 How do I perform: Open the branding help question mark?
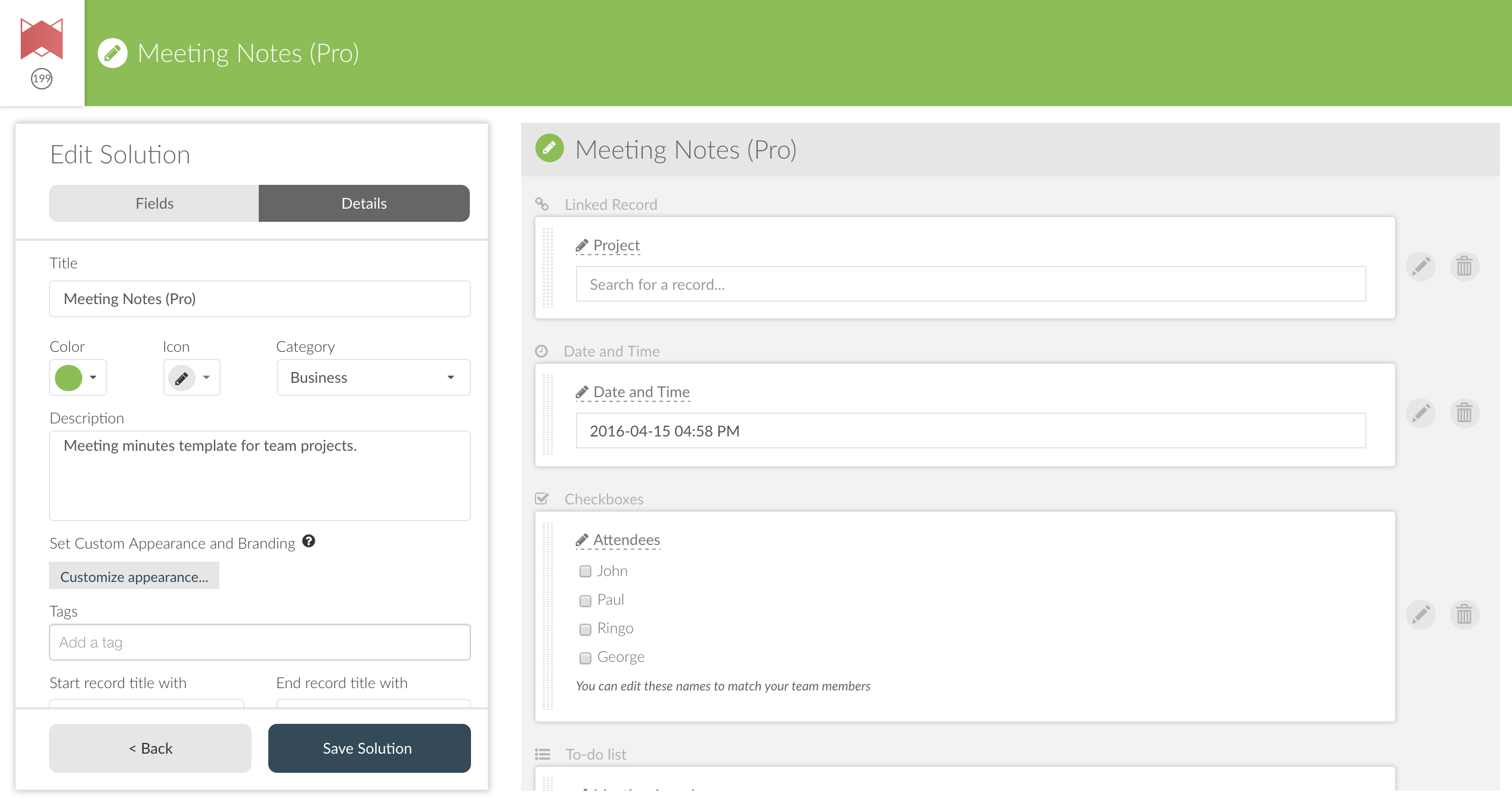(x=308, y=541)
